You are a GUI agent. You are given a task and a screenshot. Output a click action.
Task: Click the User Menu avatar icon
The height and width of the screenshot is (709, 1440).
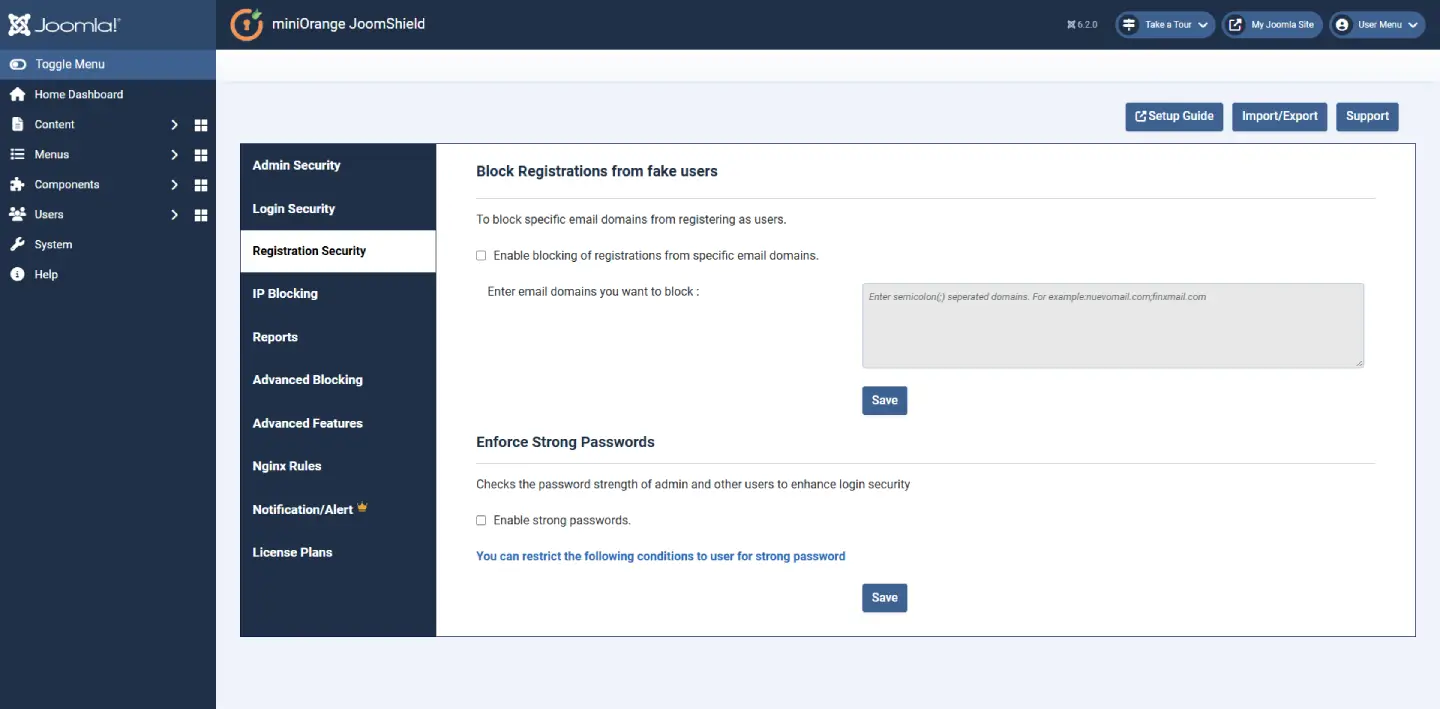click(1342, 24)
